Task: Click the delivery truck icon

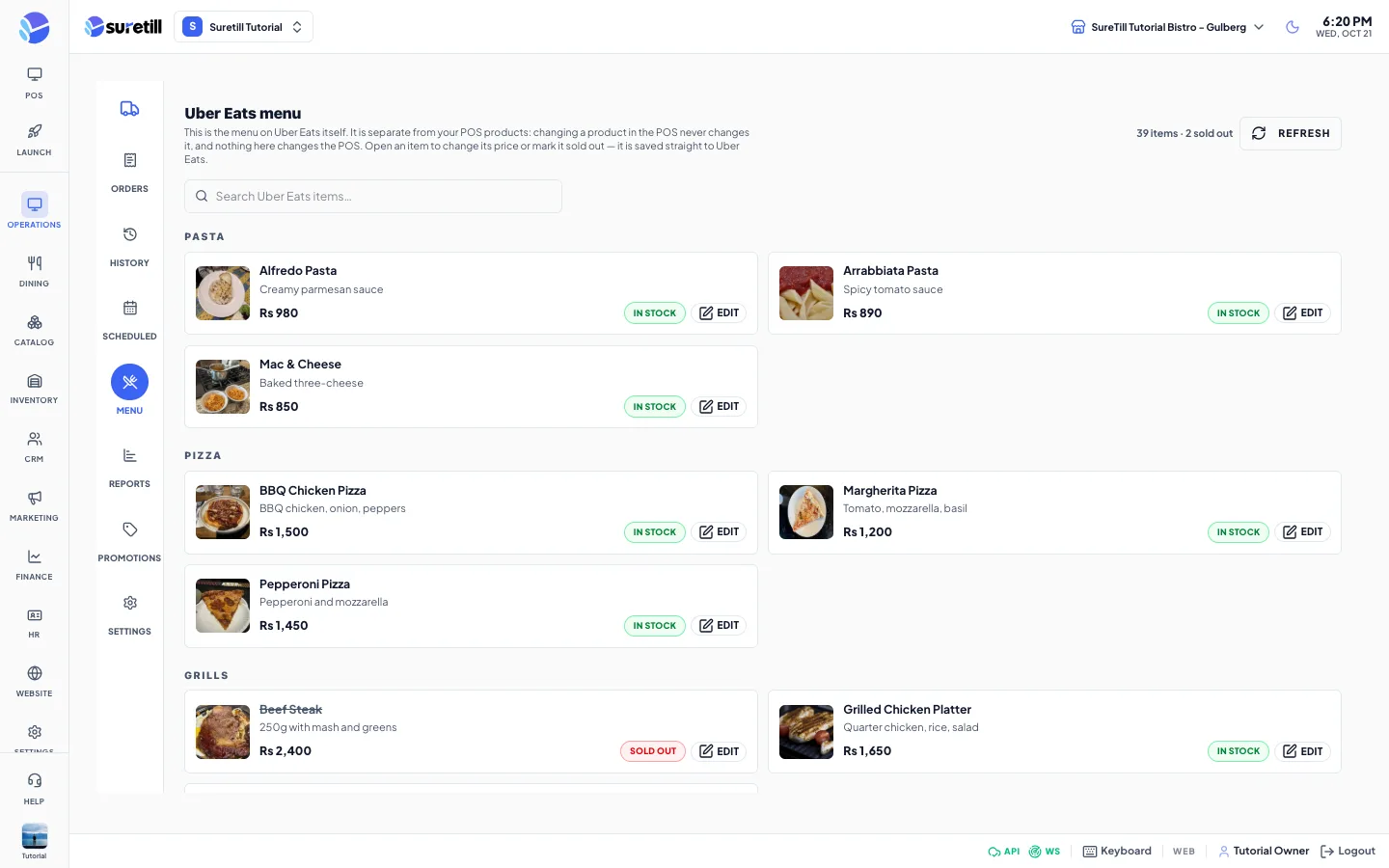Action: [129, 109]
